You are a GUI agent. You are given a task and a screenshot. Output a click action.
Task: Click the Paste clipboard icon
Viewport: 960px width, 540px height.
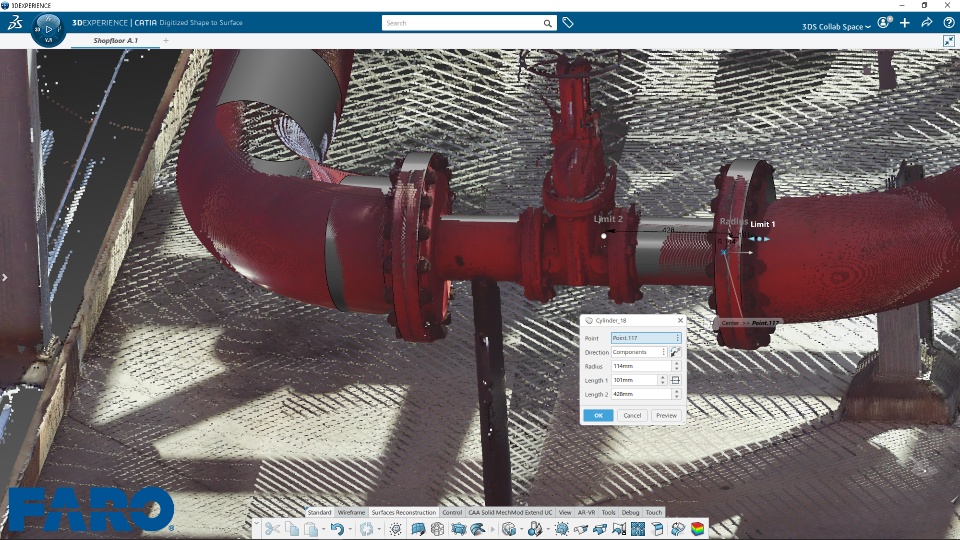pos(311,528)
